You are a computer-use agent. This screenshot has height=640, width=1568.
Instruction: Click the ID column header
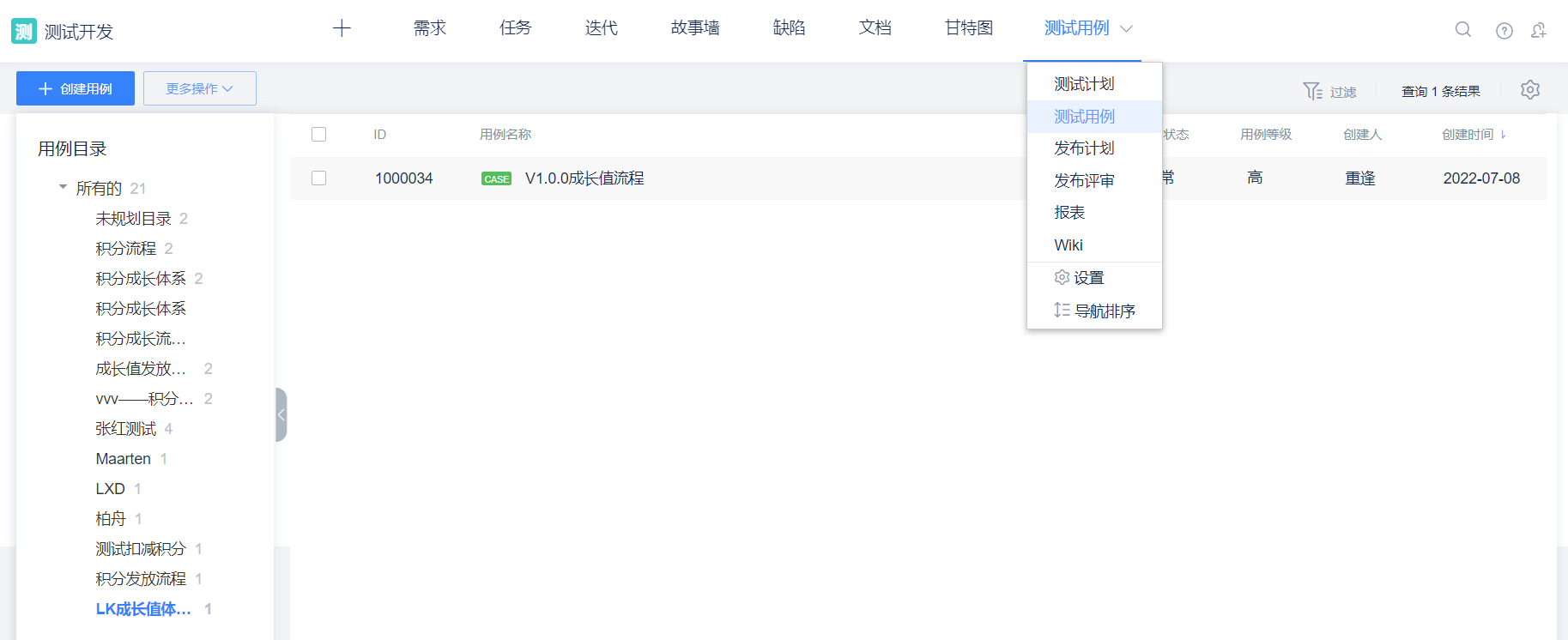pyautogui.click(x=380, y=135)
